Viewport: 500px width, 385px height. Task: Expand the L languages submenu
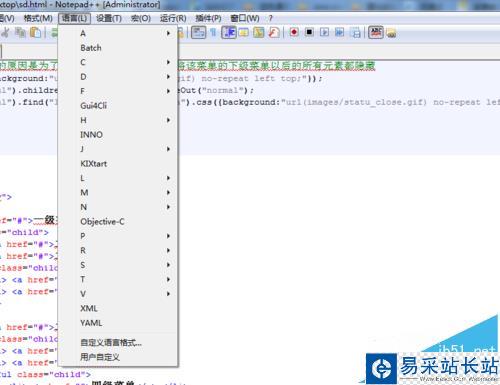[118, 178]
